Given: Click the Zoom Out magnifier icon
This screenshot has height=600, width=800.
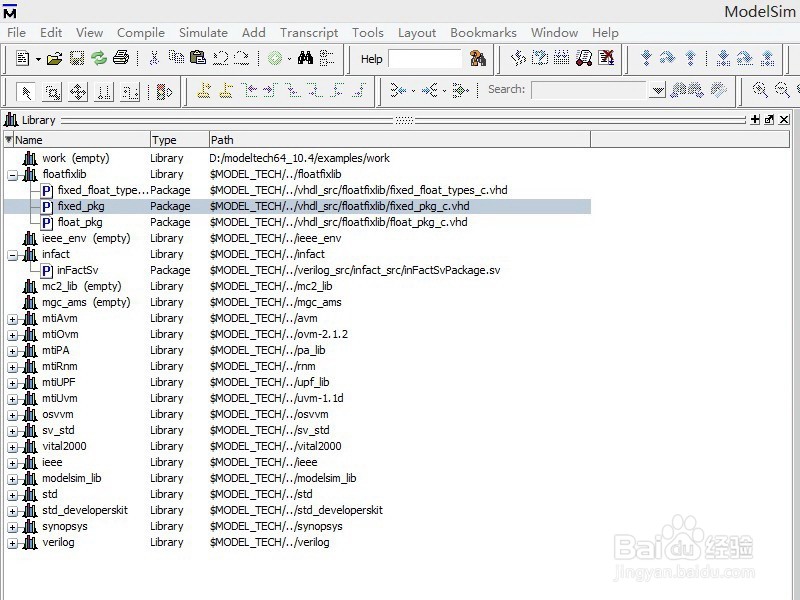Looking at the screenshot, I should tap(782, 90).
